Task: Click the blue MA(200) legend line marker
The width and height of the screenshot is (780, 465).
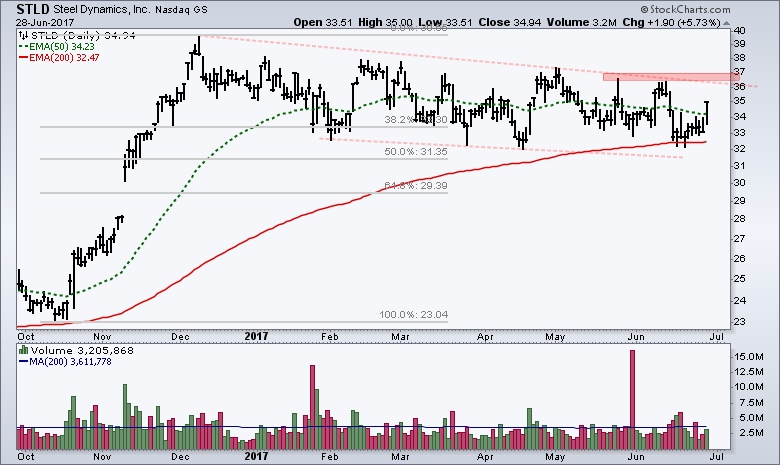Action: click(x=23, y=362)
